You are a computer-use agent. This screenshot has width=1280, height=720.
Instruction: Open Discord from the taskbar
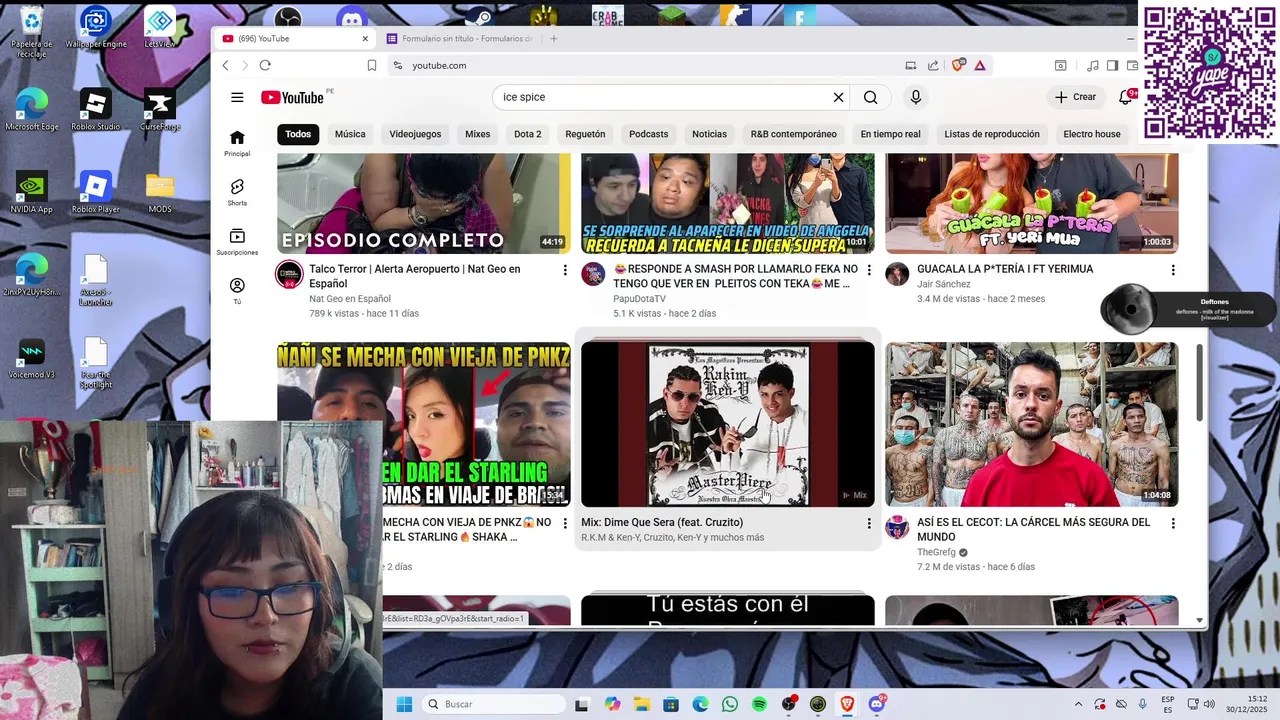tap(877, 704)
